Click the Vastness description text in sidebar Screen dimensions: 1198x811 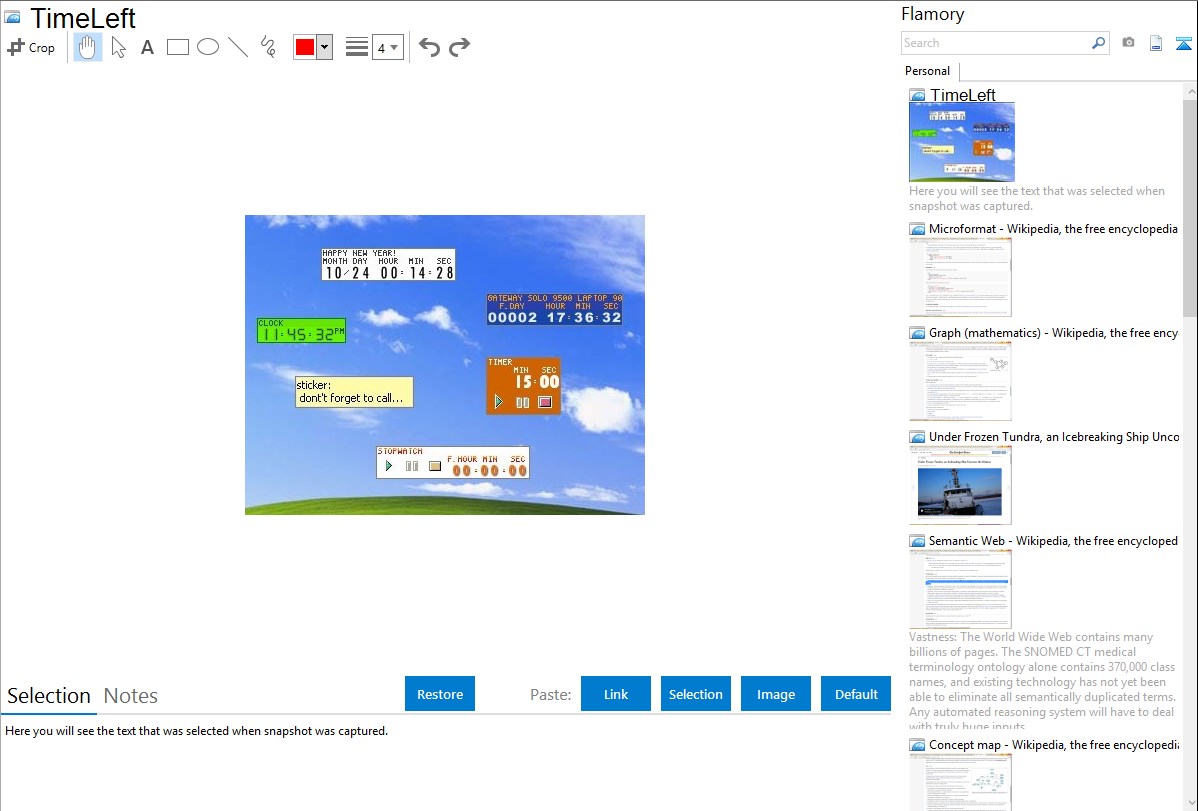(x=1042, y=681)
